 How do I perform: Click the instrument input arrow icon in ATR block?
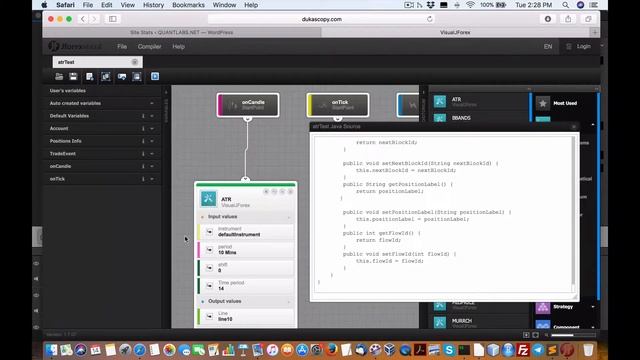point(209,232)
